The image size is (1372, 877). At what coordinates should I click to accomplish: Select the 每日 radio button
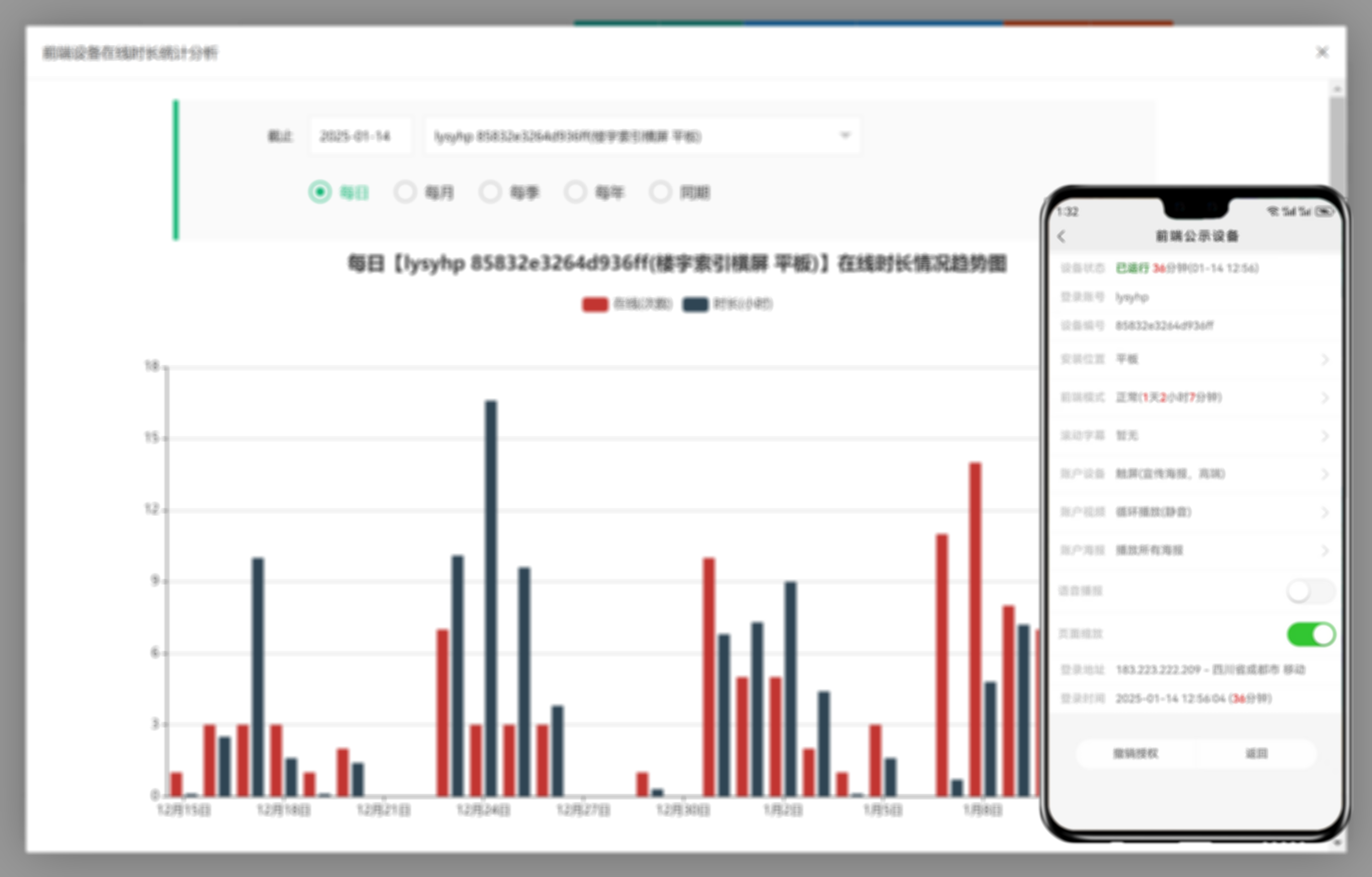pos(320,193)
